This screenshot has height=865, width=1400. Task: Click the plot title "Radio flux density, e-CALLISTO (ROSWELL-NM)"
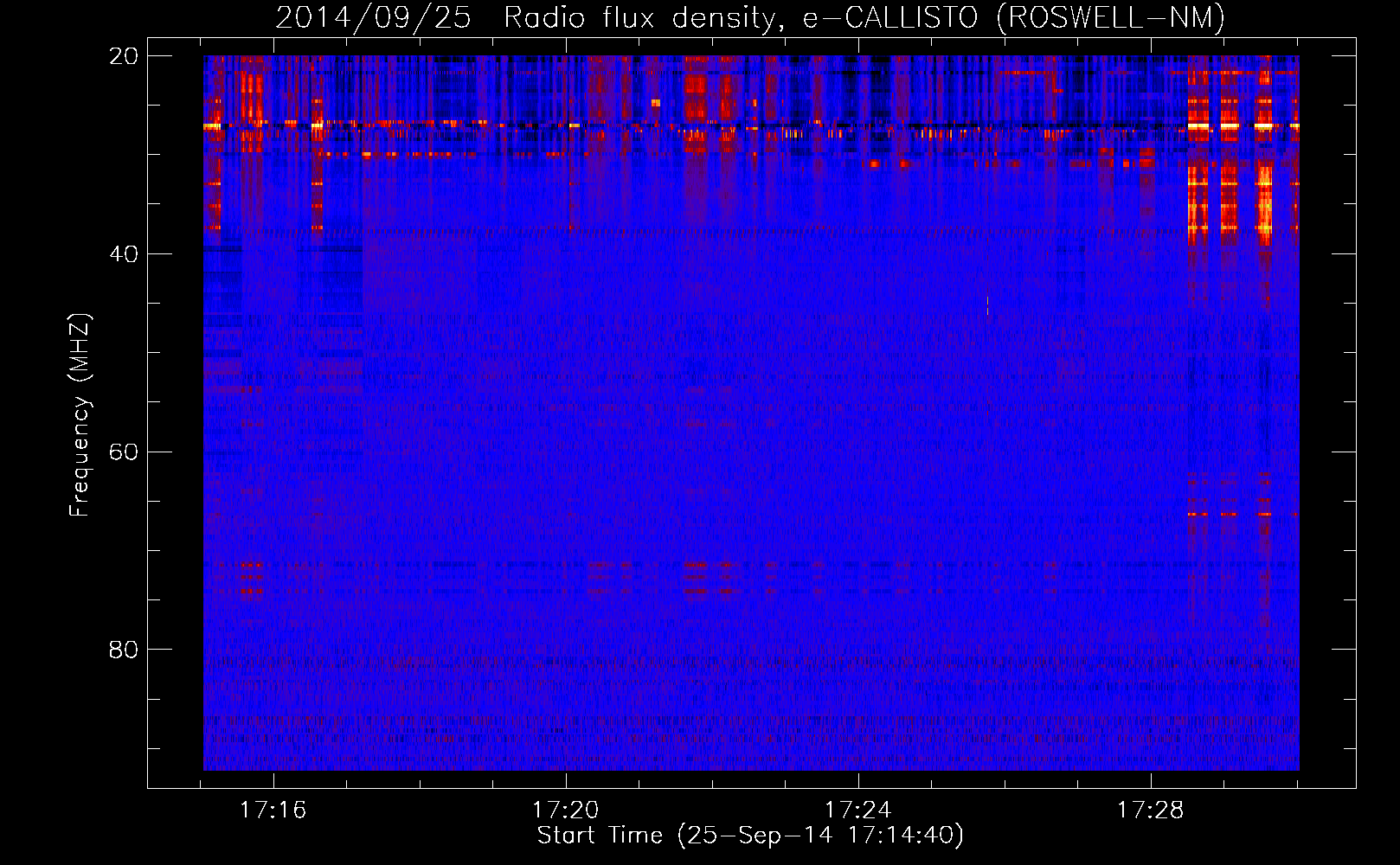[x=864, y=17]
